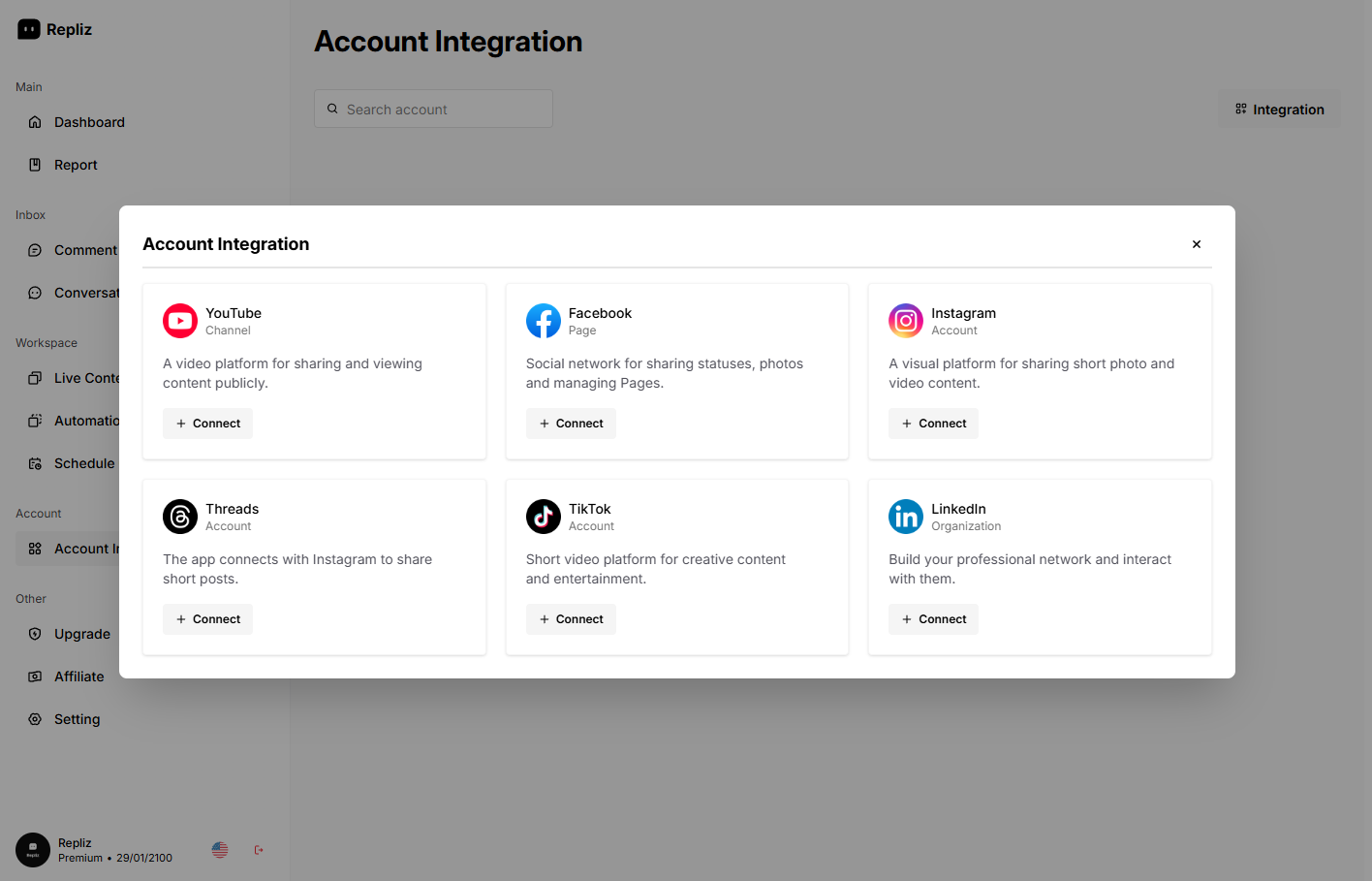Click the US flag language icon

click(220, 849)
